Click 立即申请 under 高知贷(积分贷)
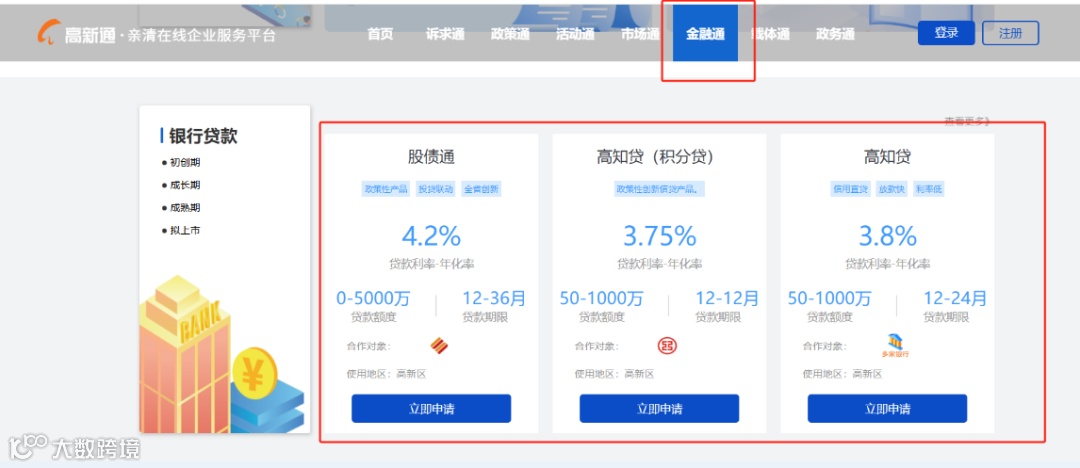This screenshot has width=1080, height=468. [659, 409]
